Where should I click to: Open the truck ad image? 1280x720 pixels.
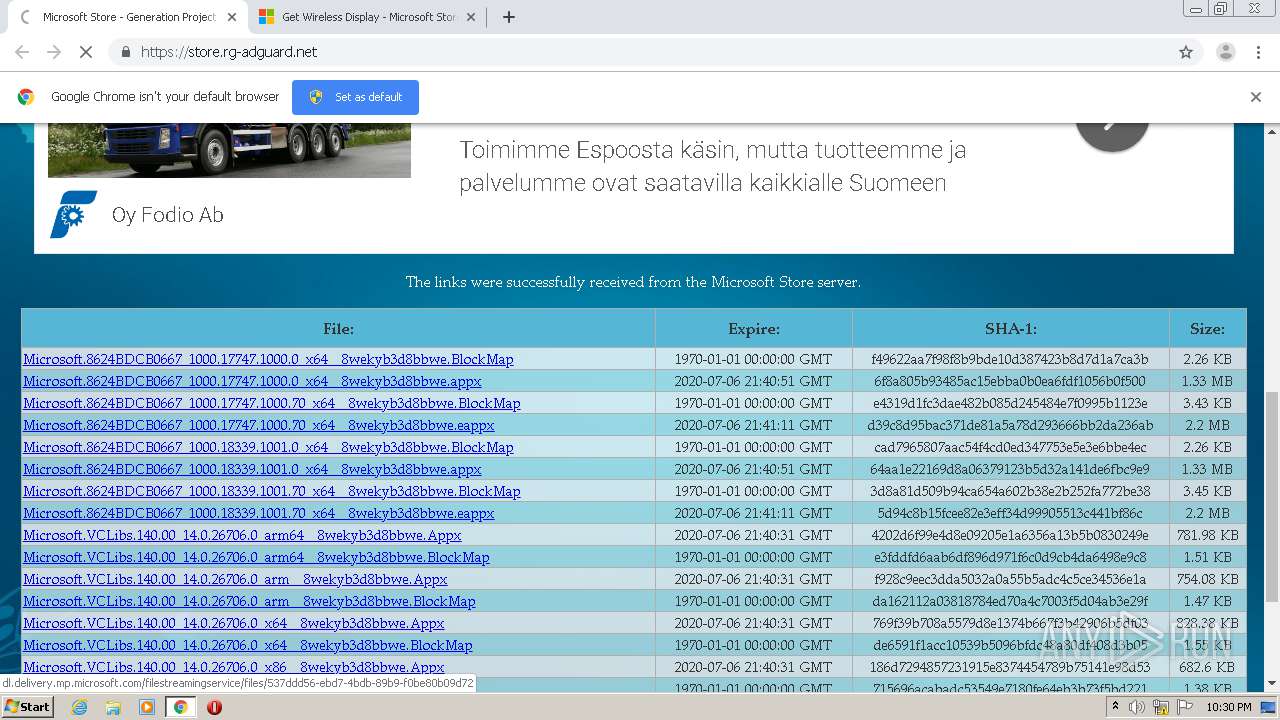click(229, 150)
